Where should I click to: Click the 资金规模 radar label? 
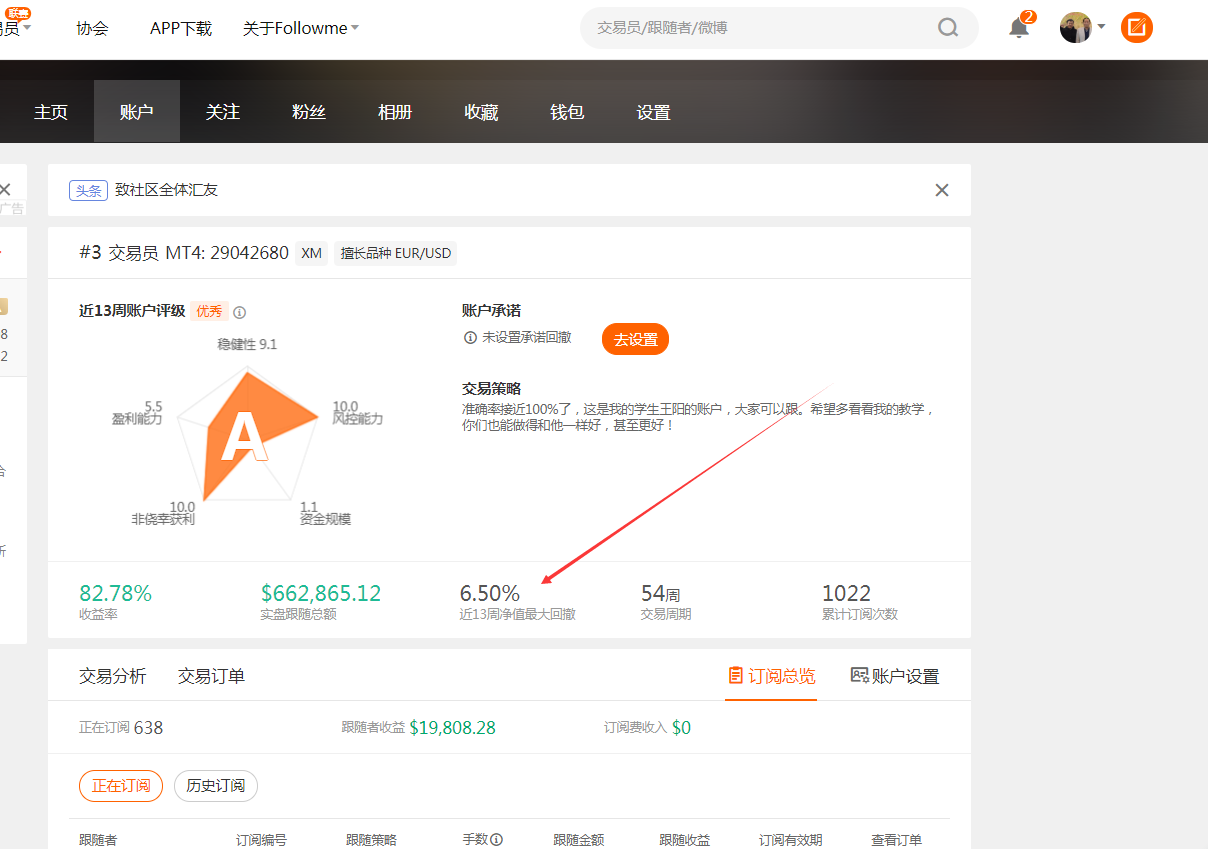(325, 519)
